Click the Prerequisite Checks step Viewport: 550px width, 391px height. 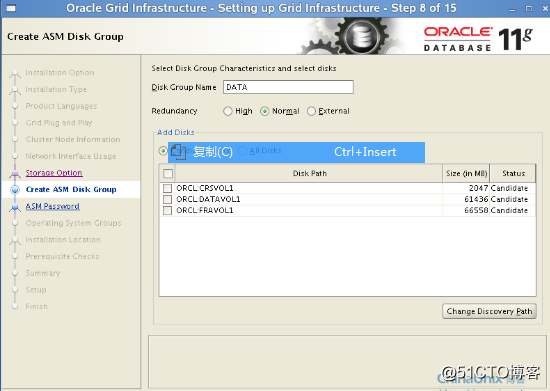coord(62,256)
